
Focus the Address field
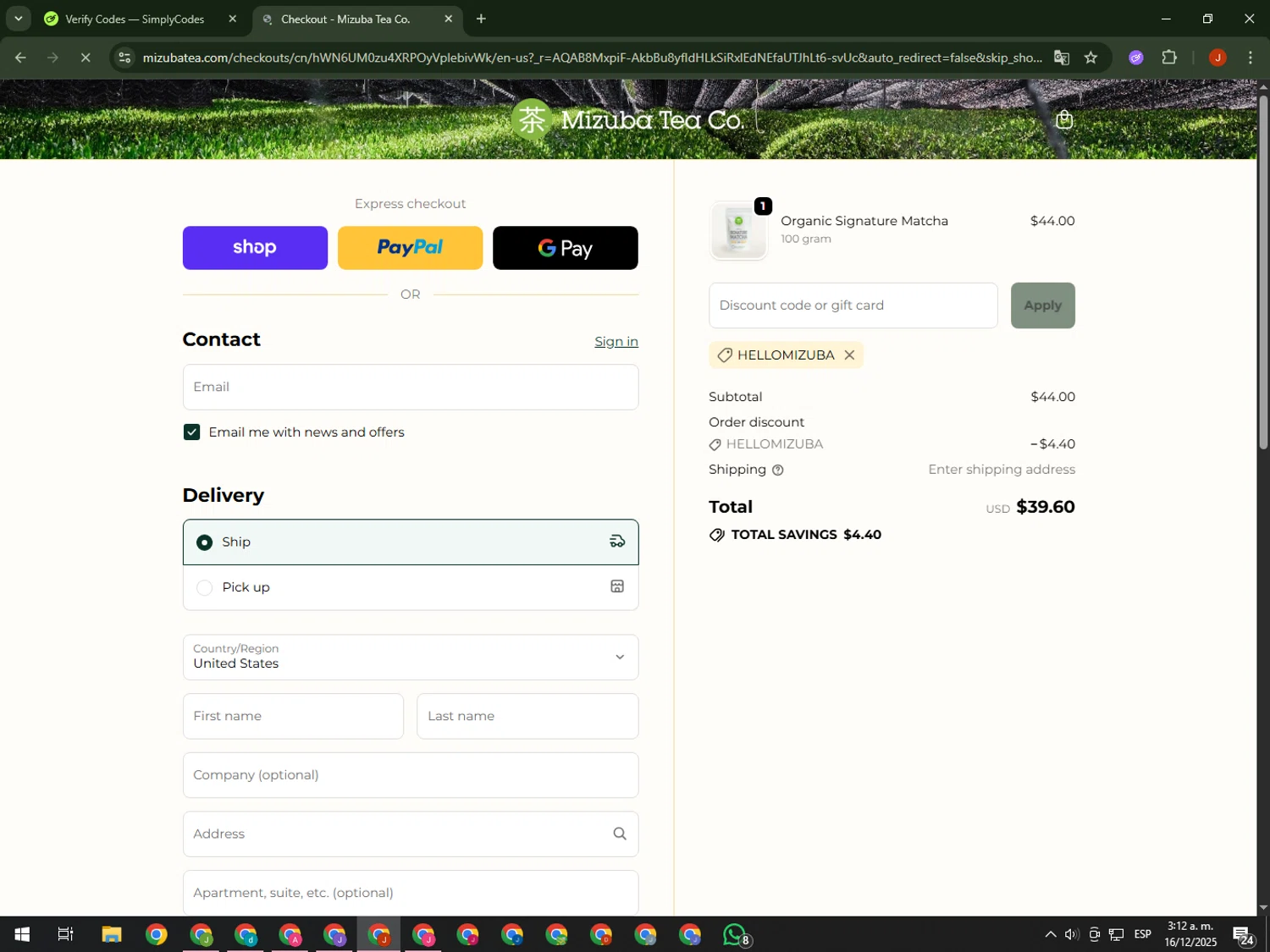(411, 834)
